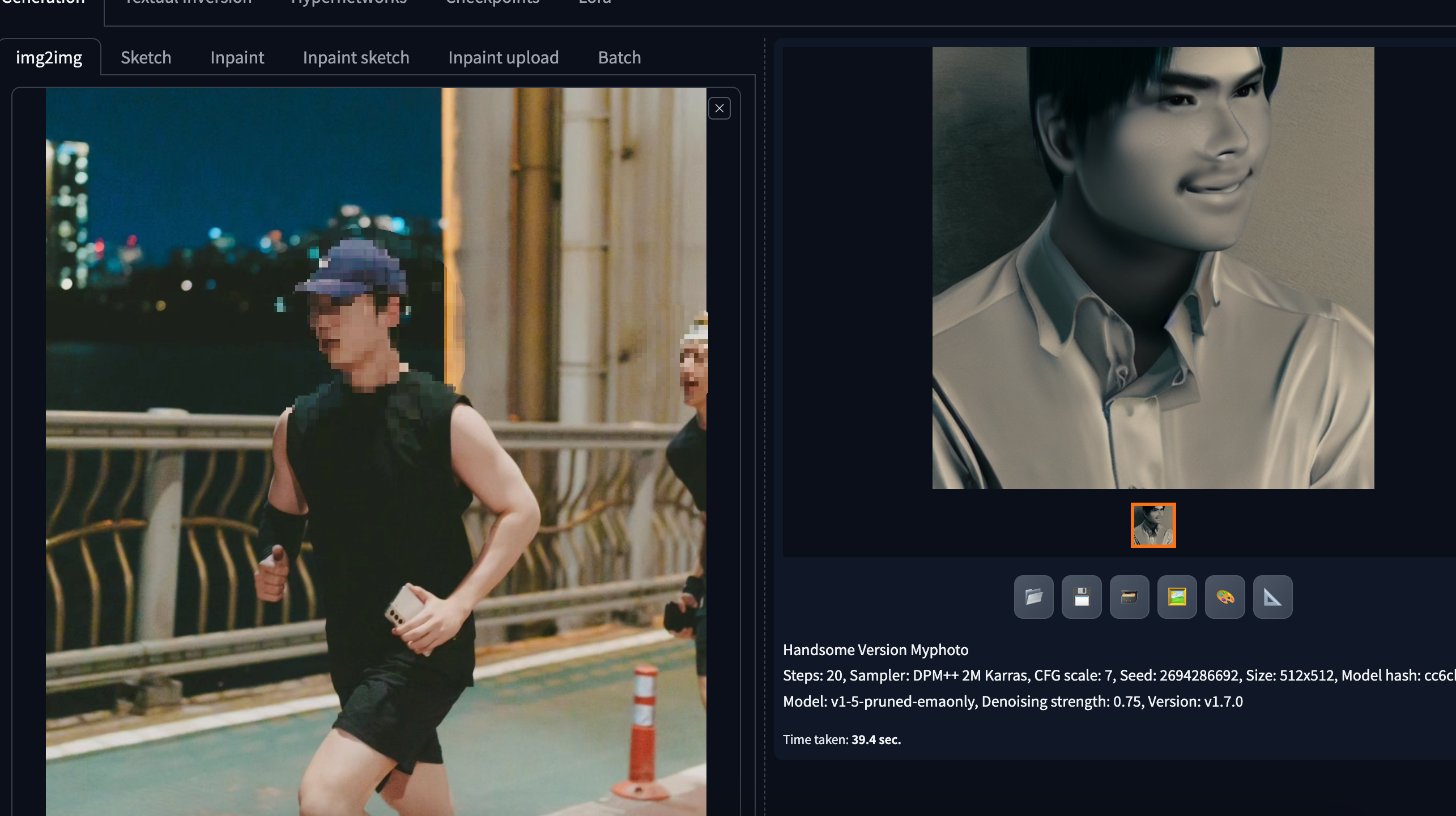1456x816 pixels.
Task: Send the image to img2img with the picture frame icon
Action: tap(1177, 597)
